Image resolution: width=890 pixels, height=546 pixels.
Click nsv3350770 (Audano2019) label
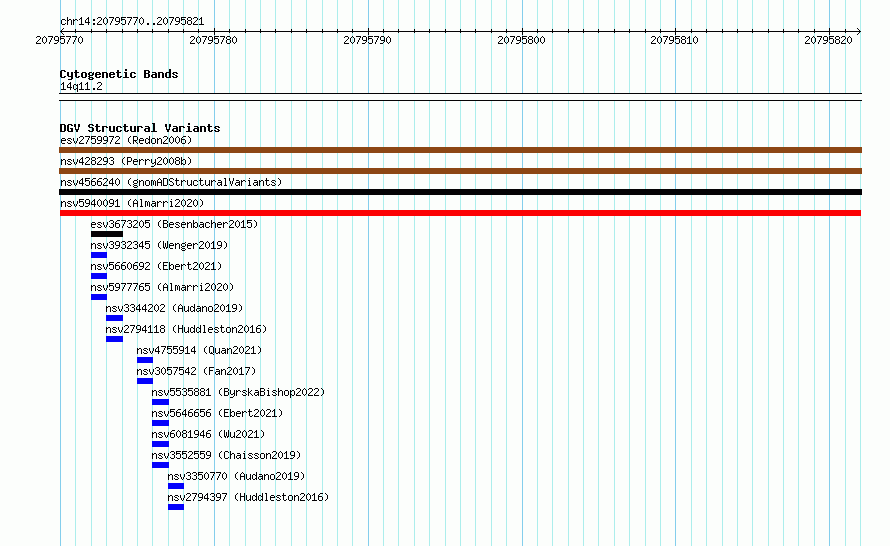[236, 476]
